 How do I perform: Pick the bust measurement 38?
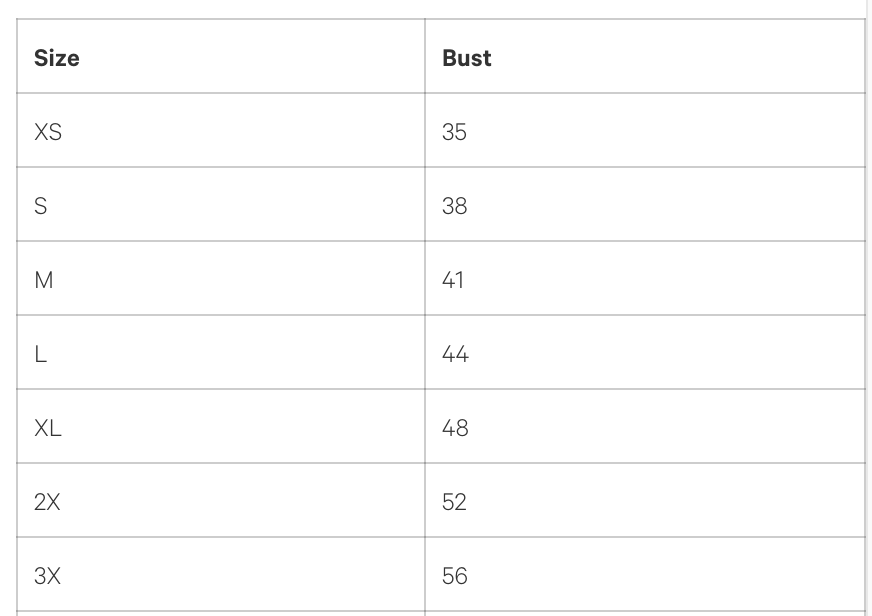pos(454,206)
